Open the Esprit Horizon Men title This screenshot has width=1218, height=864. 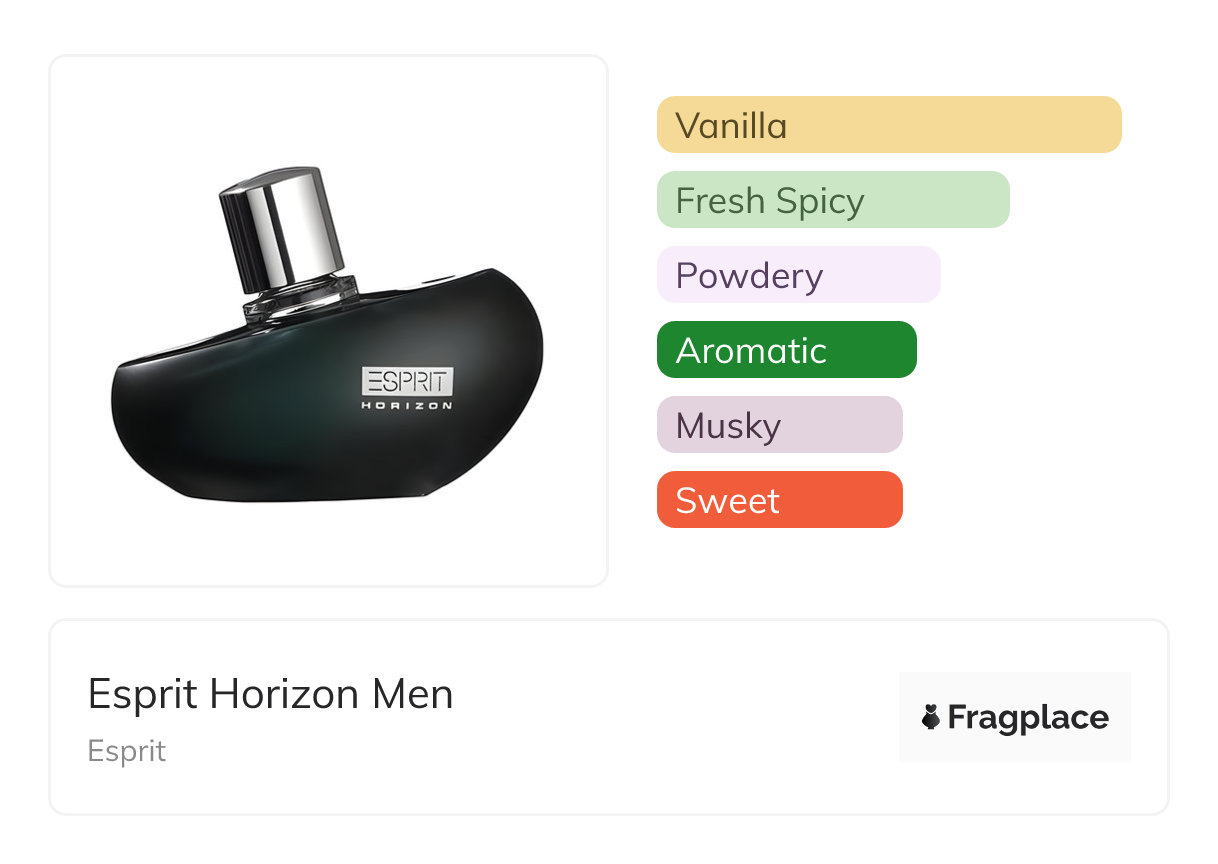[x=270, y=694]
